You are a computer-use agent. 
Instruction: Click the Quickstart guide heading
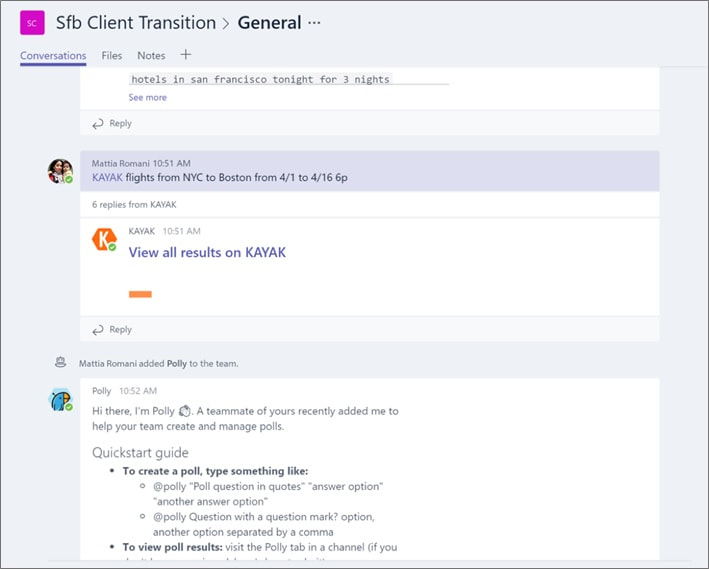[140, 453]
